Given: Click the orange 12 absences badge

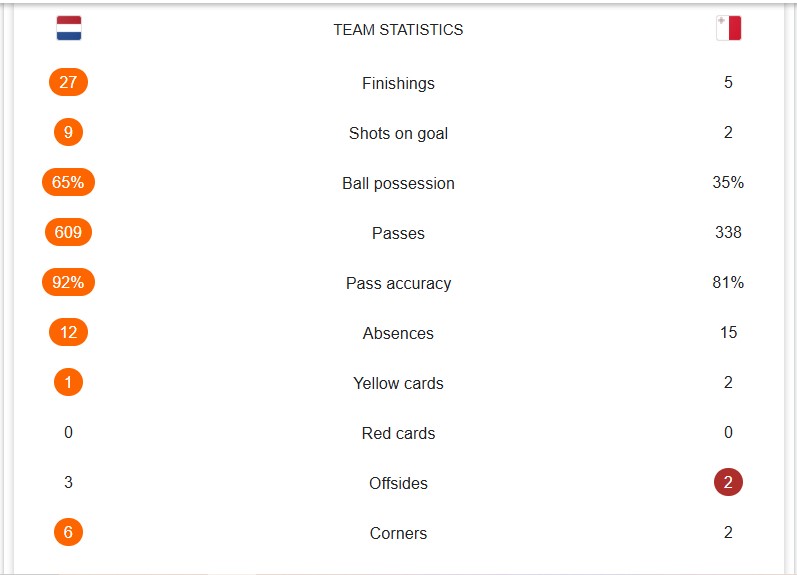Looking at the screenshot, I should point(68,332).
